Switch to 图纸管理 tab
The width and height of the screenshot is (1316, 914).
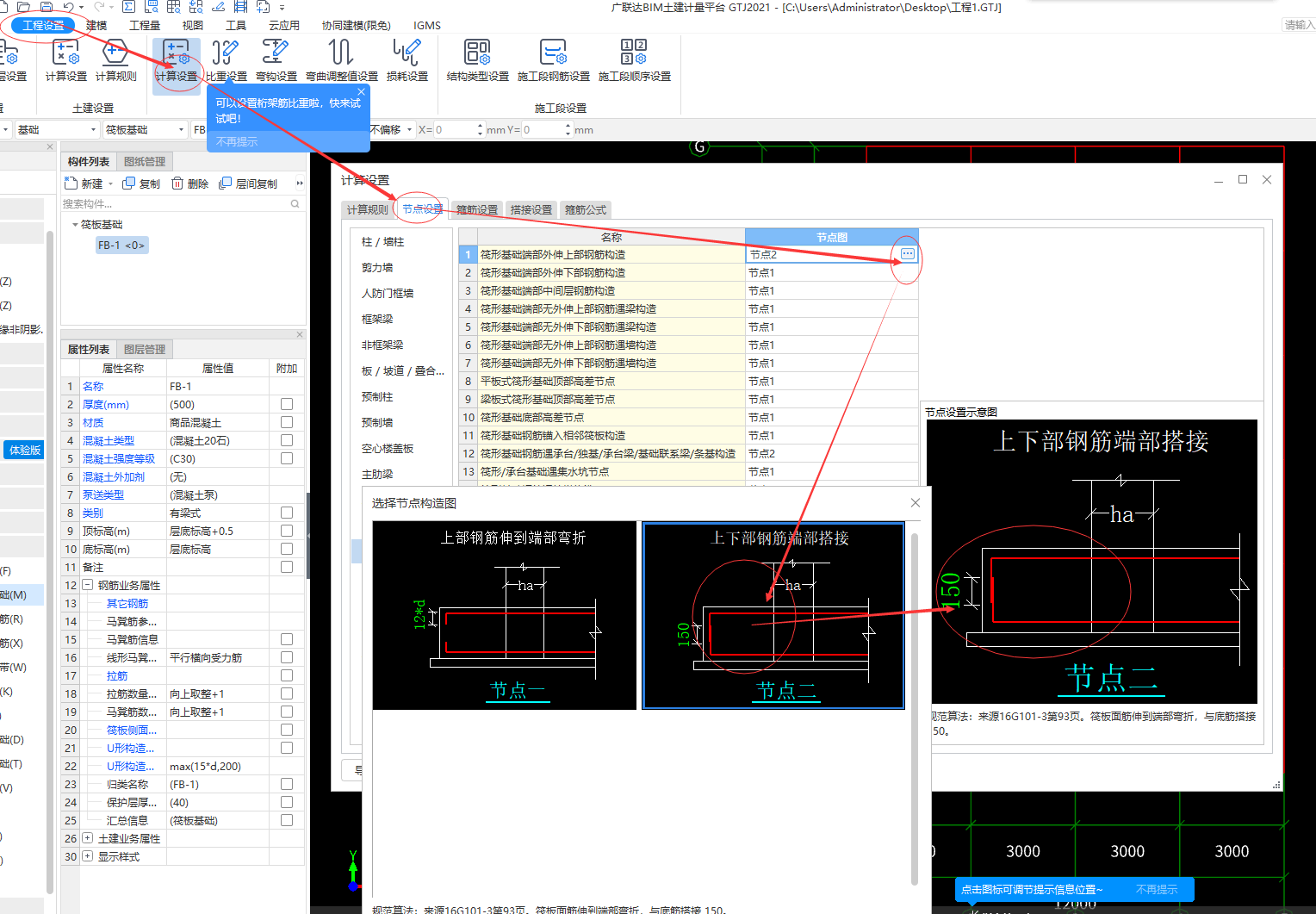click(x=145, y=161)
